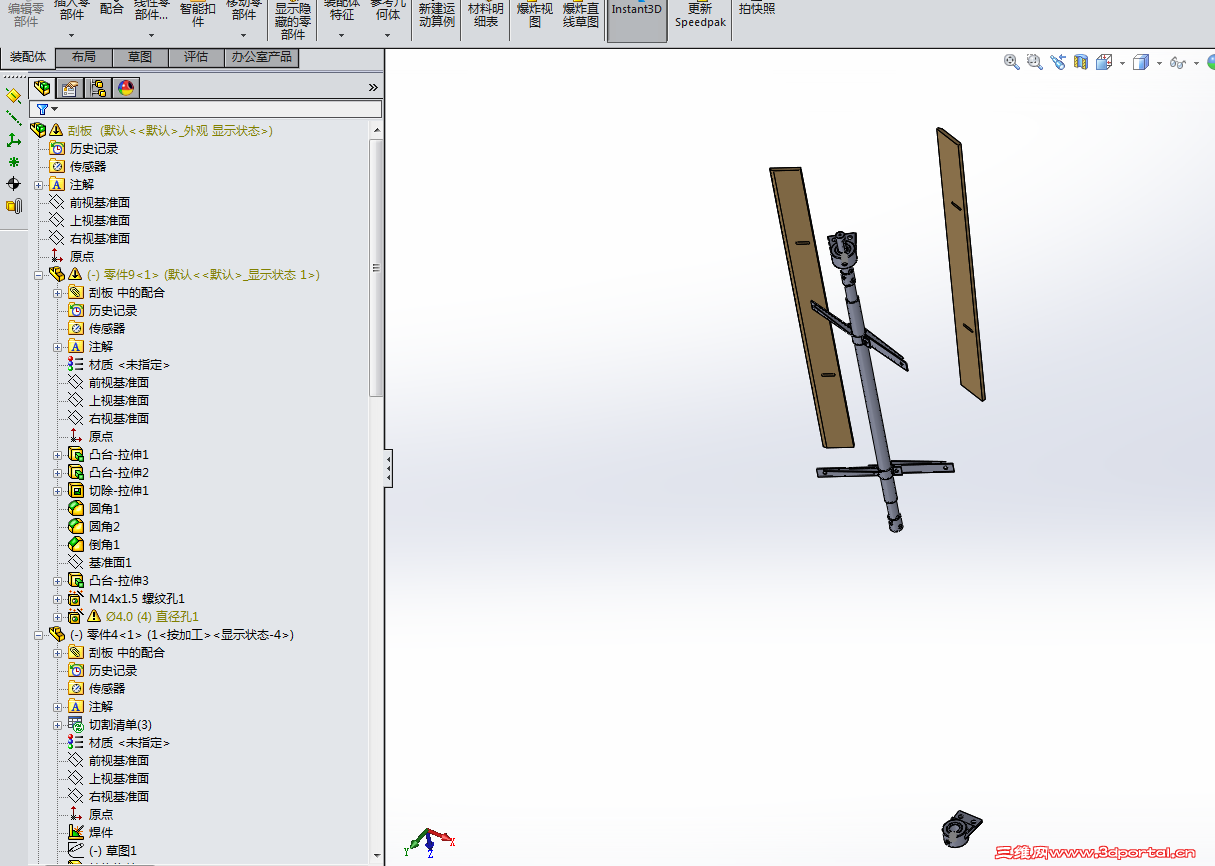Open the FeatureManager design tree tab
The image size is (1215, 866).
[42, 88]
